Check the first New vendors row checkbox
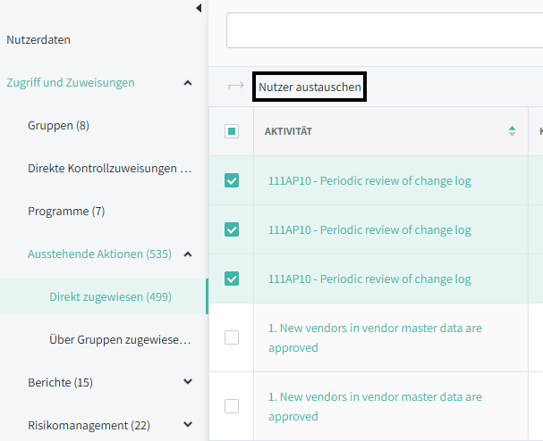The height and width of the screenshot is (441, 543). tap(232, 337)
